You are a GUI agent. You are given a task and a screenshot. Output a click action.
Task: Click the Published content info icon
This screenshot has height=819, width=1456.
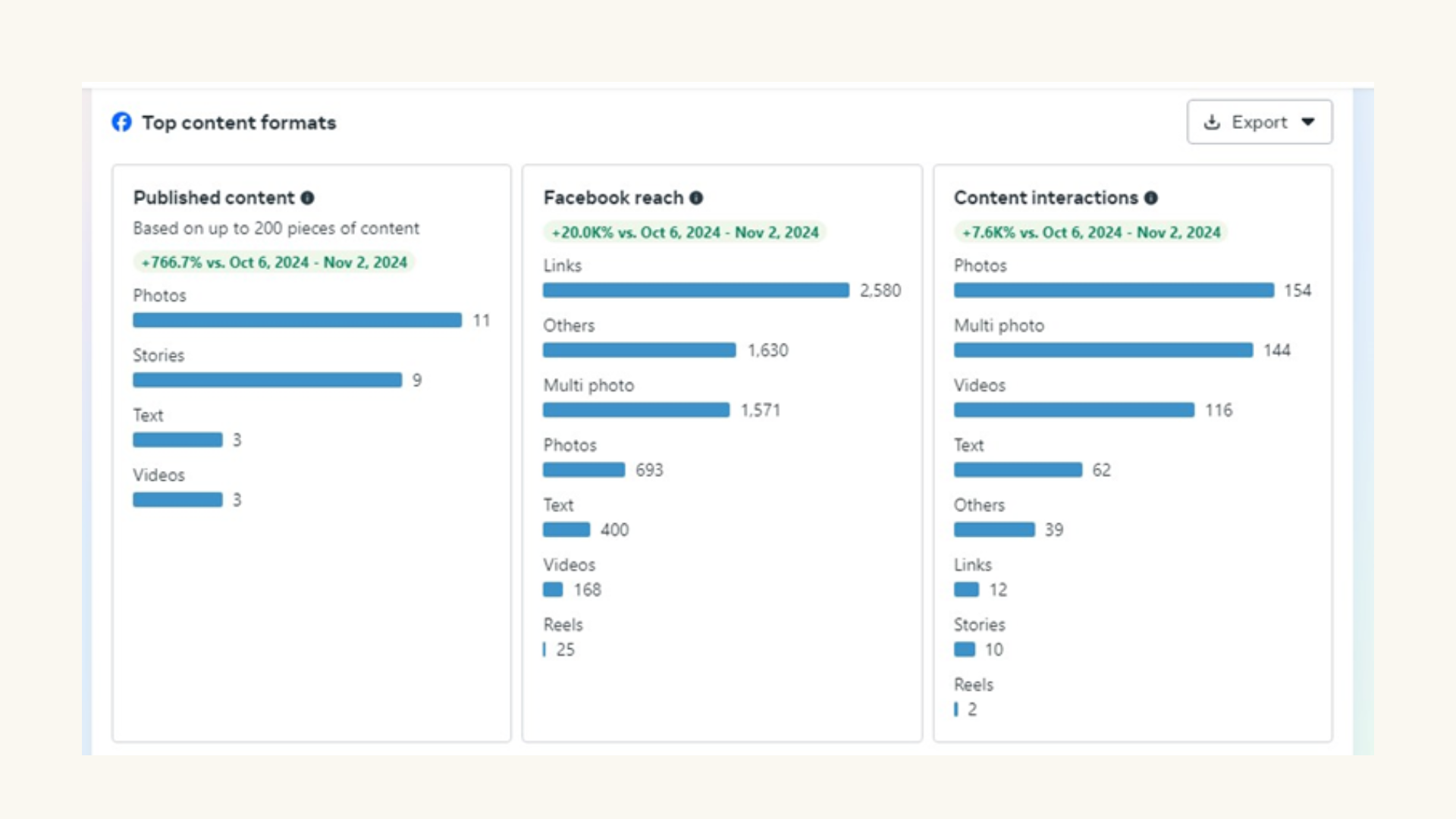coord(307,198)
